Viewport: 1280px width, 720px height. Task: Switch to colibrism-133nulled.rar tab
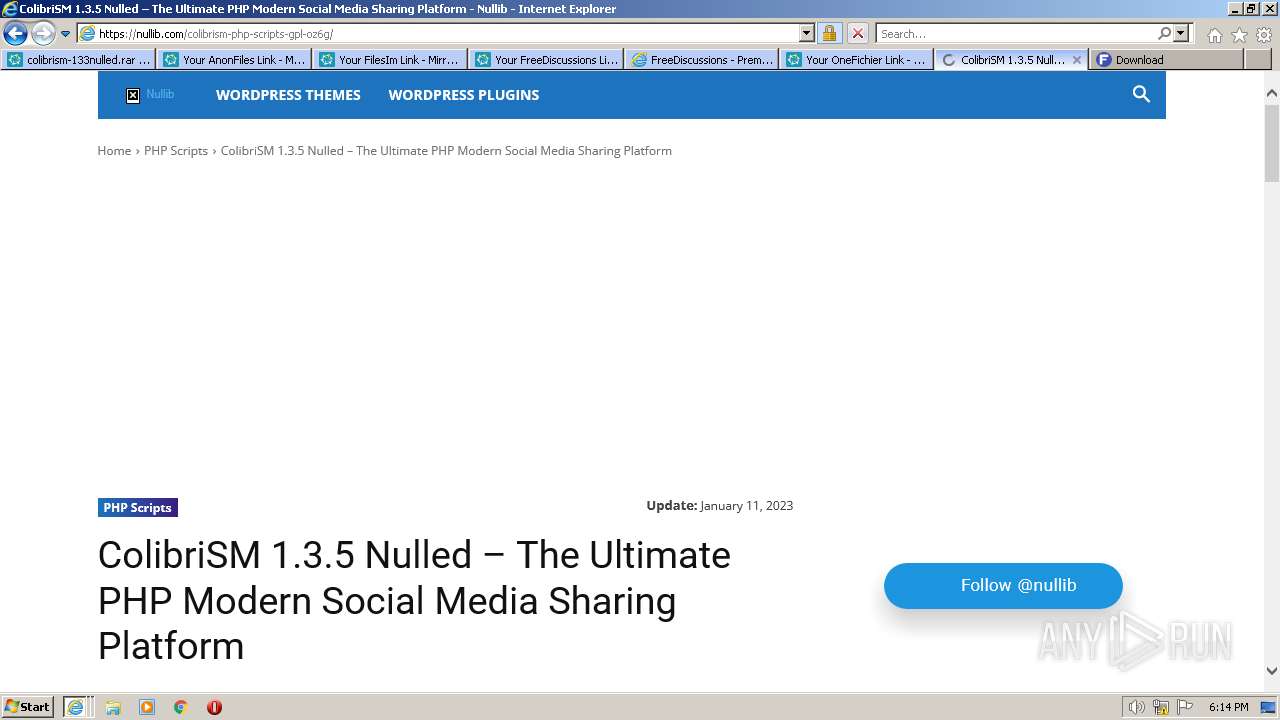click(79, 59)
